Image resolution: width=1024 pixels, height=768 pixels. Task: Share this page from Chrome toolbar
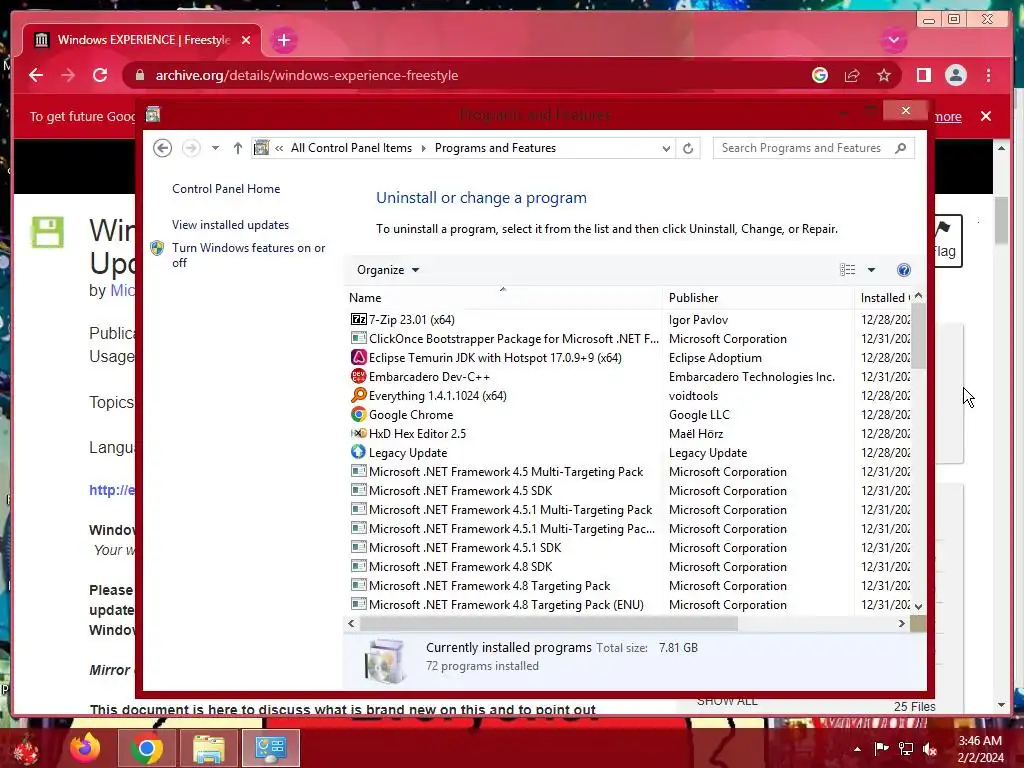tap(852, 75)
